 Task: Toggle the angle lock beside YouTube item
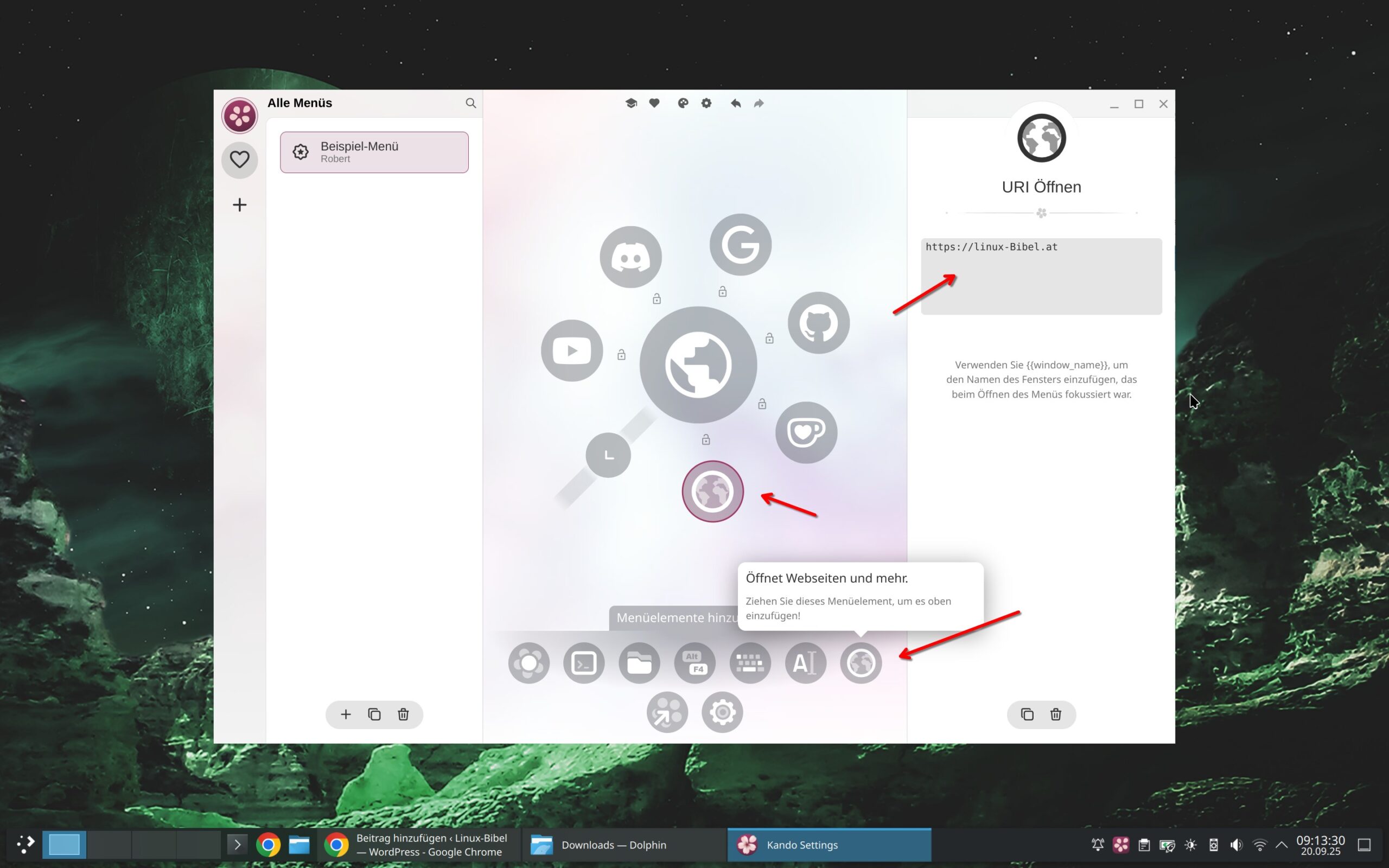point(622,355)
